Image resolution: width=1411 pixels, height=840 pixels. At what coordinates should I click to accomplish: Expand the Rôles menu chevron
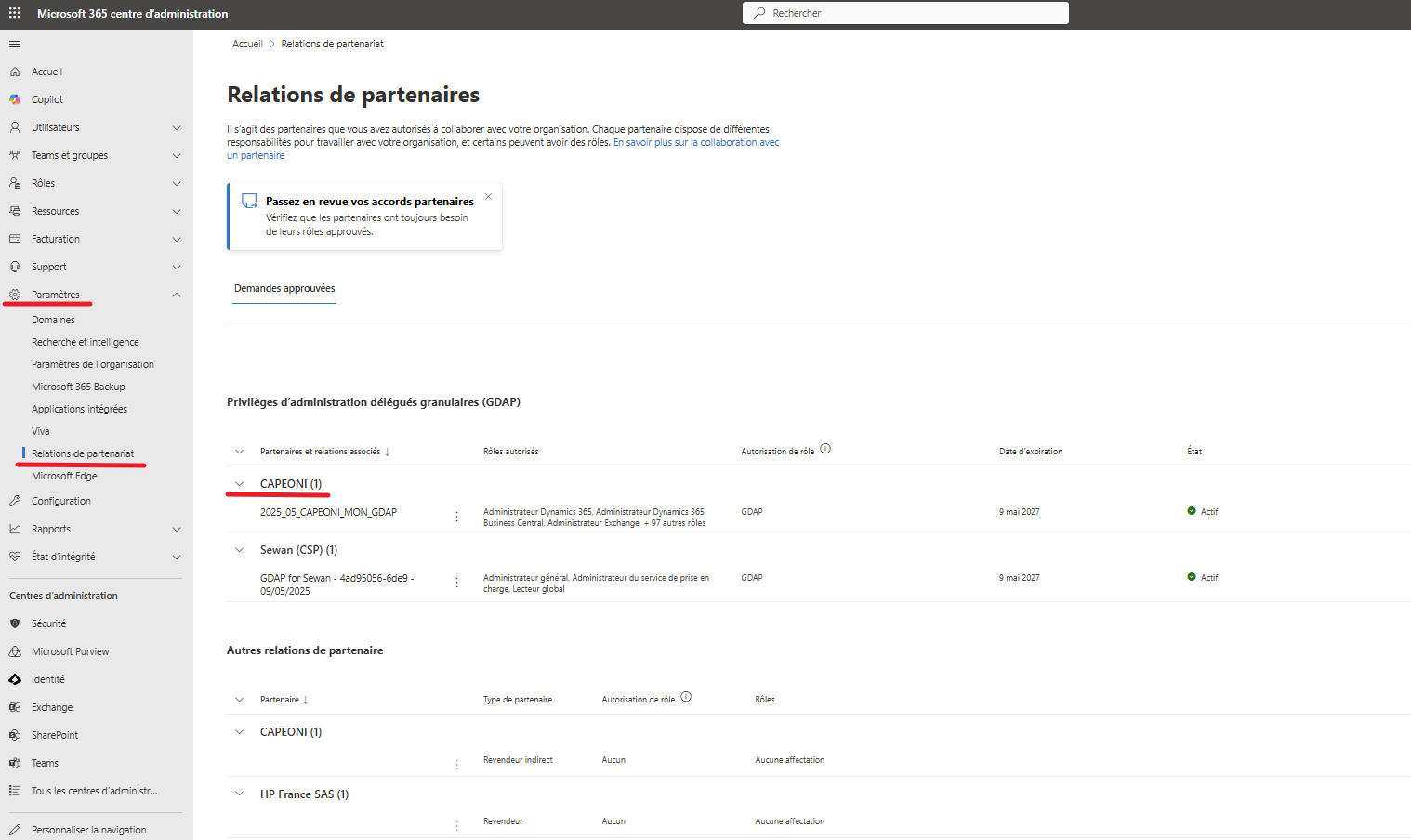(x=177, y=183)
